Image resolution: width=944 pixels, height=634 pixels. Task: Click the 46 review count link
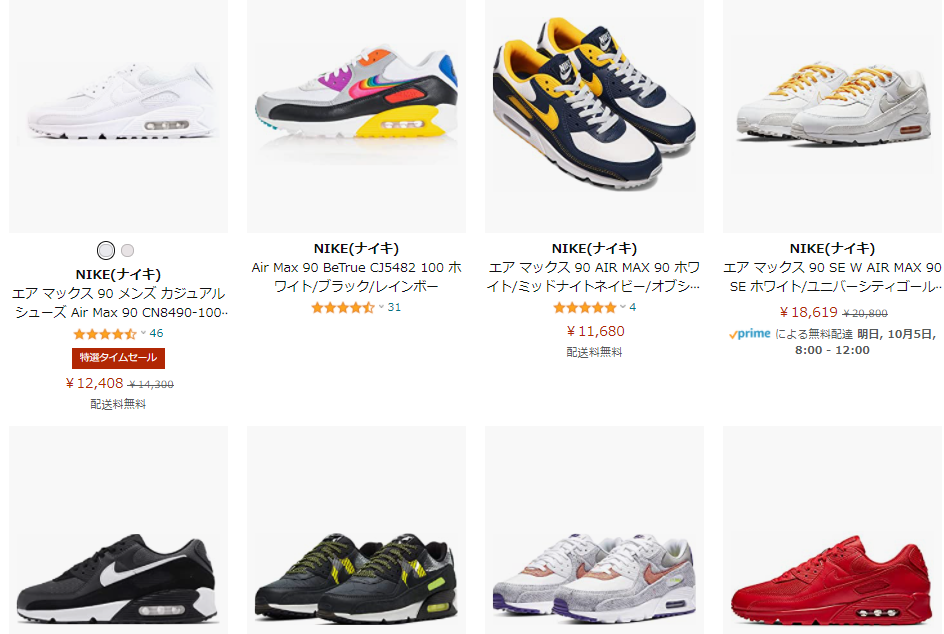pos(157,333)
